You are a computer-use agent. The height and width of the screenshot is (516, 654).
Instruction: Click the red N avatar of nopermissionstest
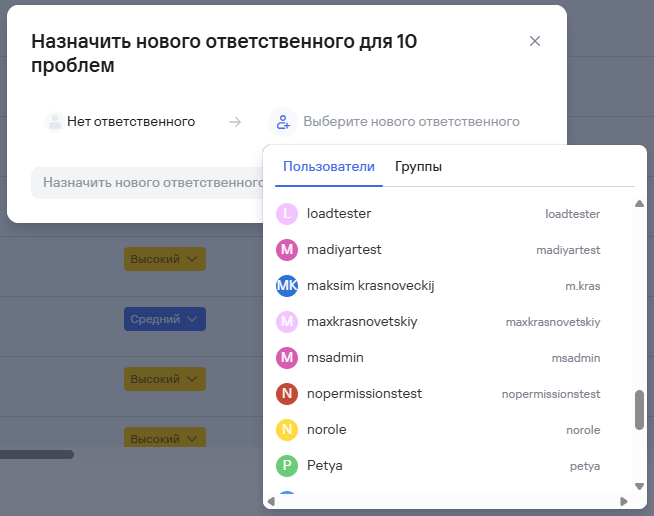(287, 393)
